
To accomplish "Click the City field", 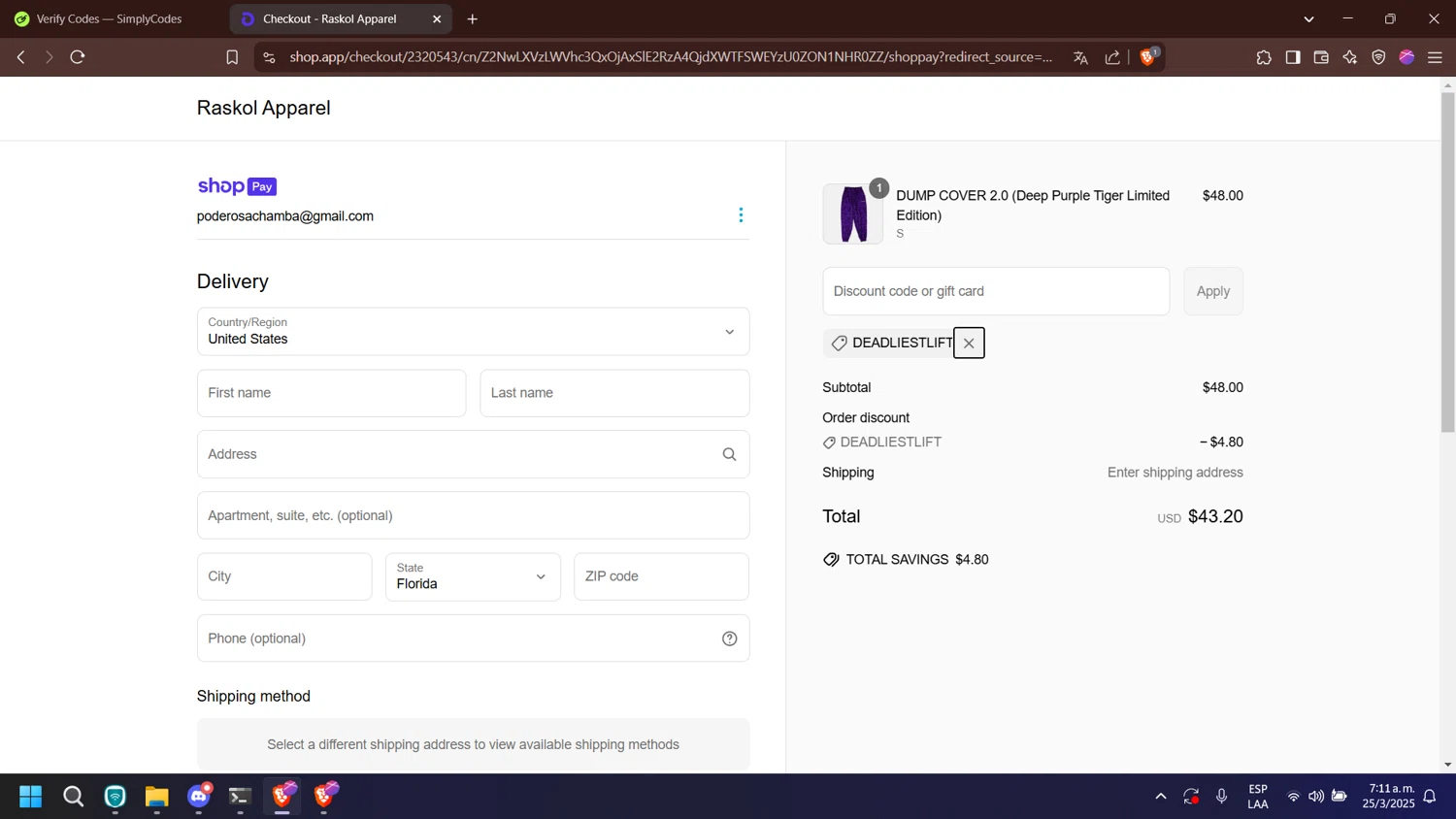I will tap(284, 576).
